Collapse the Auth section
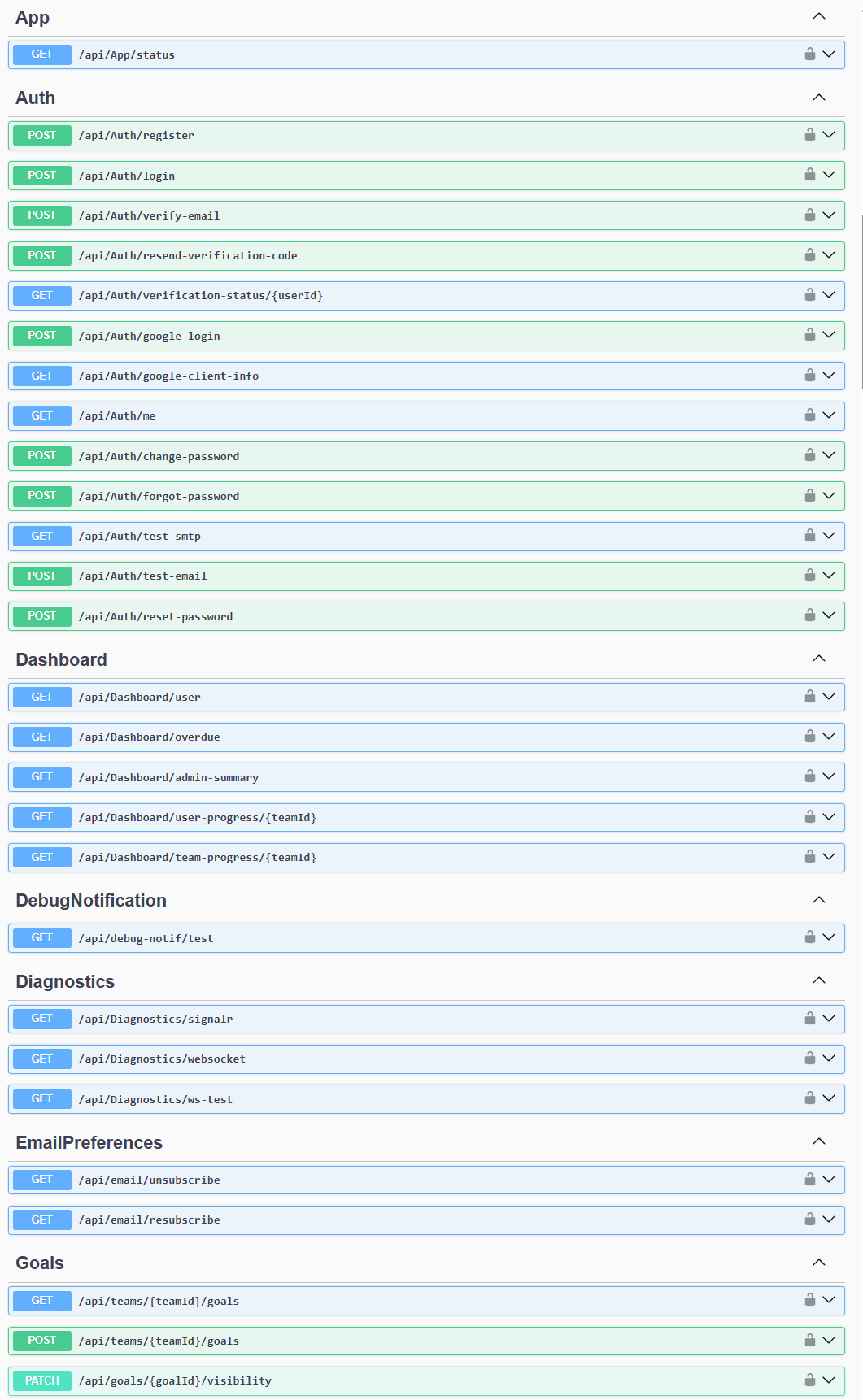 pos(818,98)
